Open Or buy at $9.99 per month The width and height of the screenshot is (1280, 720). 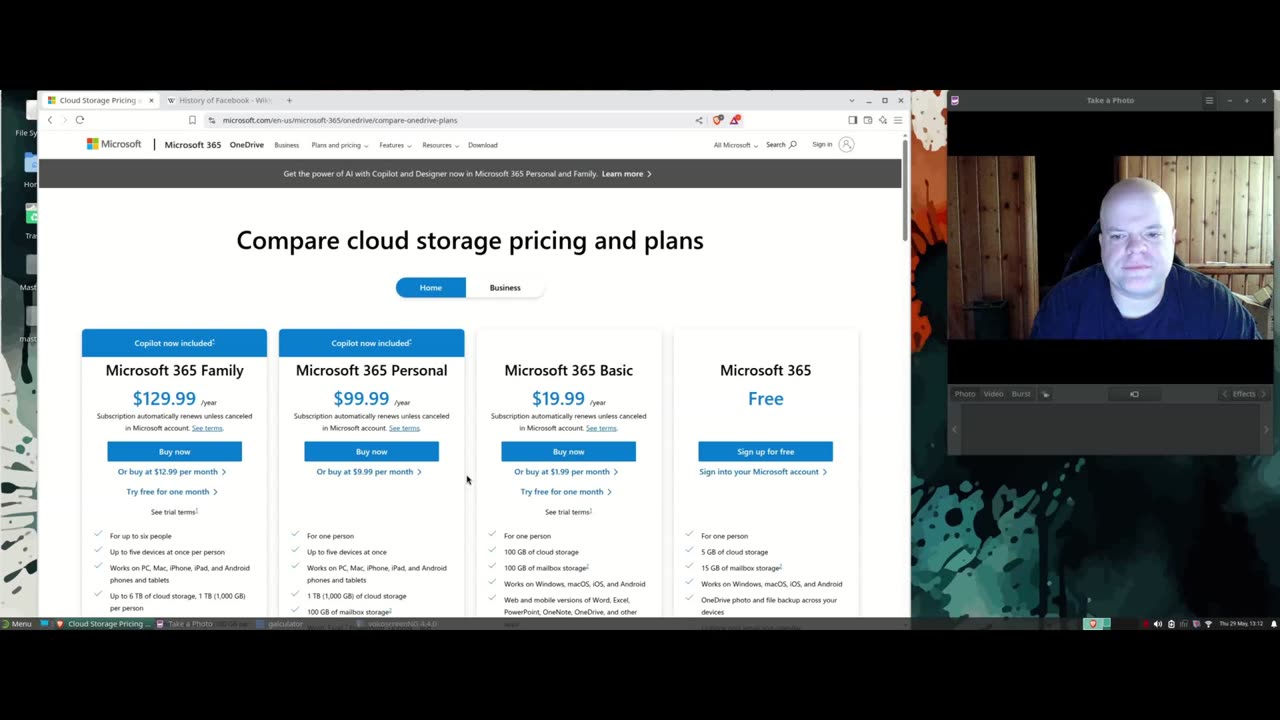point(369,472)
